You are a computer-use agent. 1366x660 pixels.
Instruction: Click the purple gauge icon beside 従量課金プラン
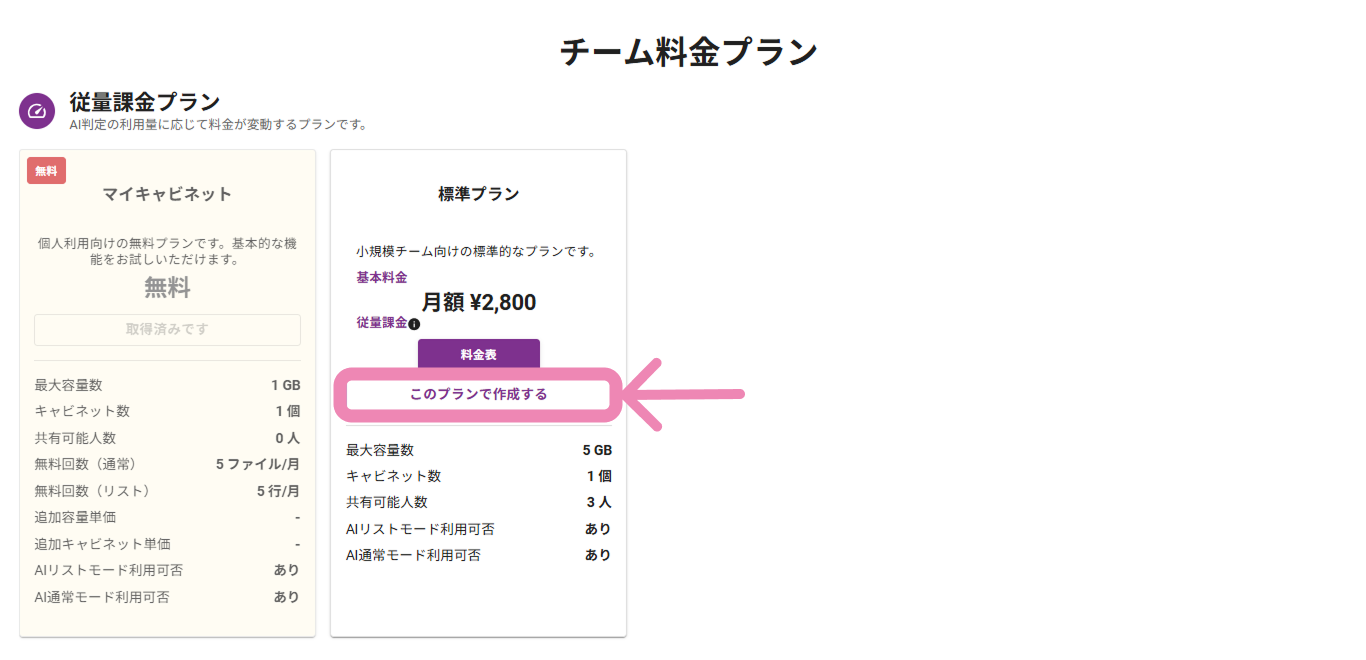coord(37,111)
